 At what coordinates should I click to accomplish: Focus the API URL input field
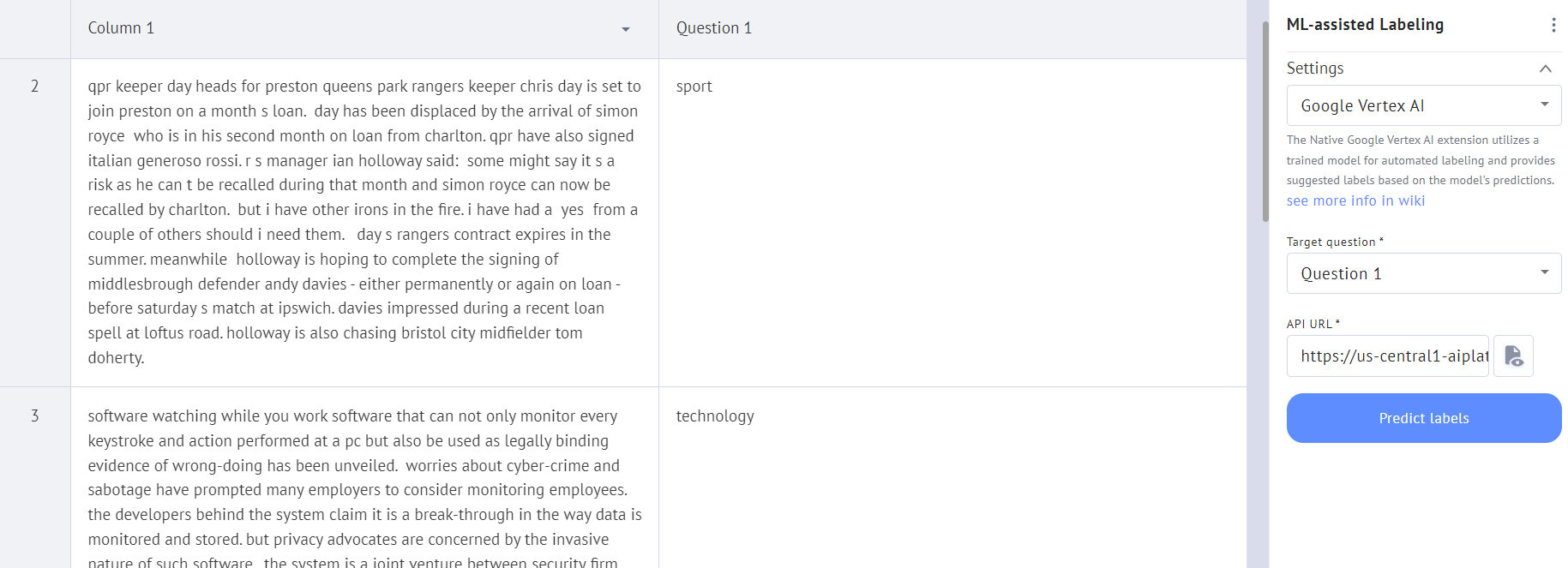pyautogui.click(x=1388, y=356)
